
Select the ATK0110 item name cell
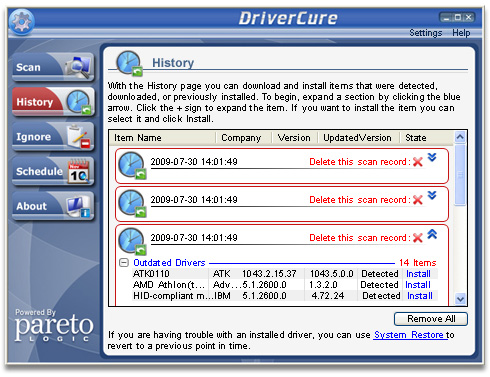tap(151, 274)
